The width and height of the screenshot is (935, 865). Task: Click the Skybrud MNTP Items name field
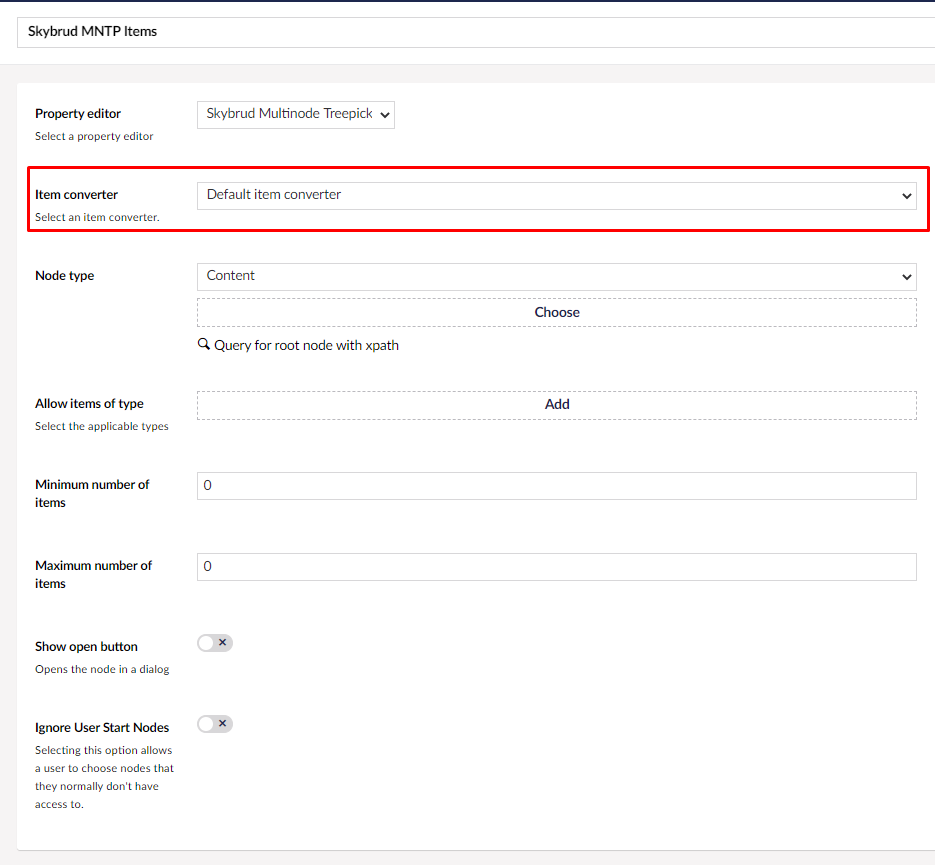(x=476, y=32)
